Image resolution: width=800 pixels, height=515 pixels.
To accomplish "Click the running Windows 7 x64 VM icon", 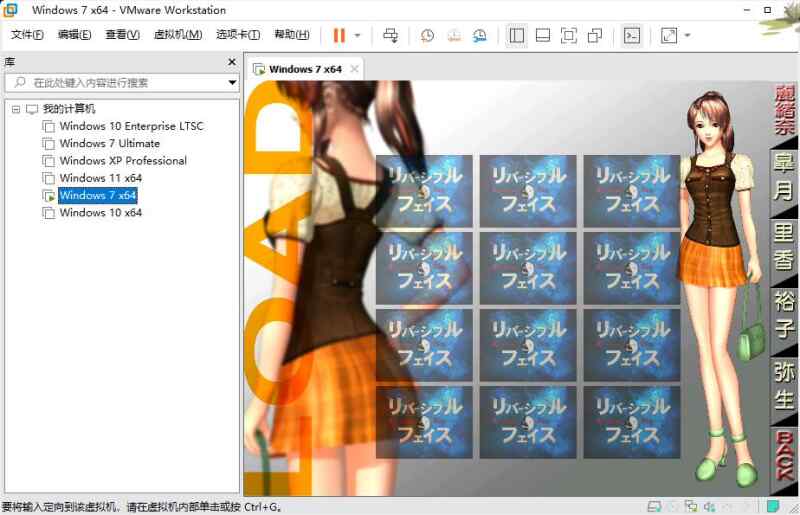I will 48,196.
